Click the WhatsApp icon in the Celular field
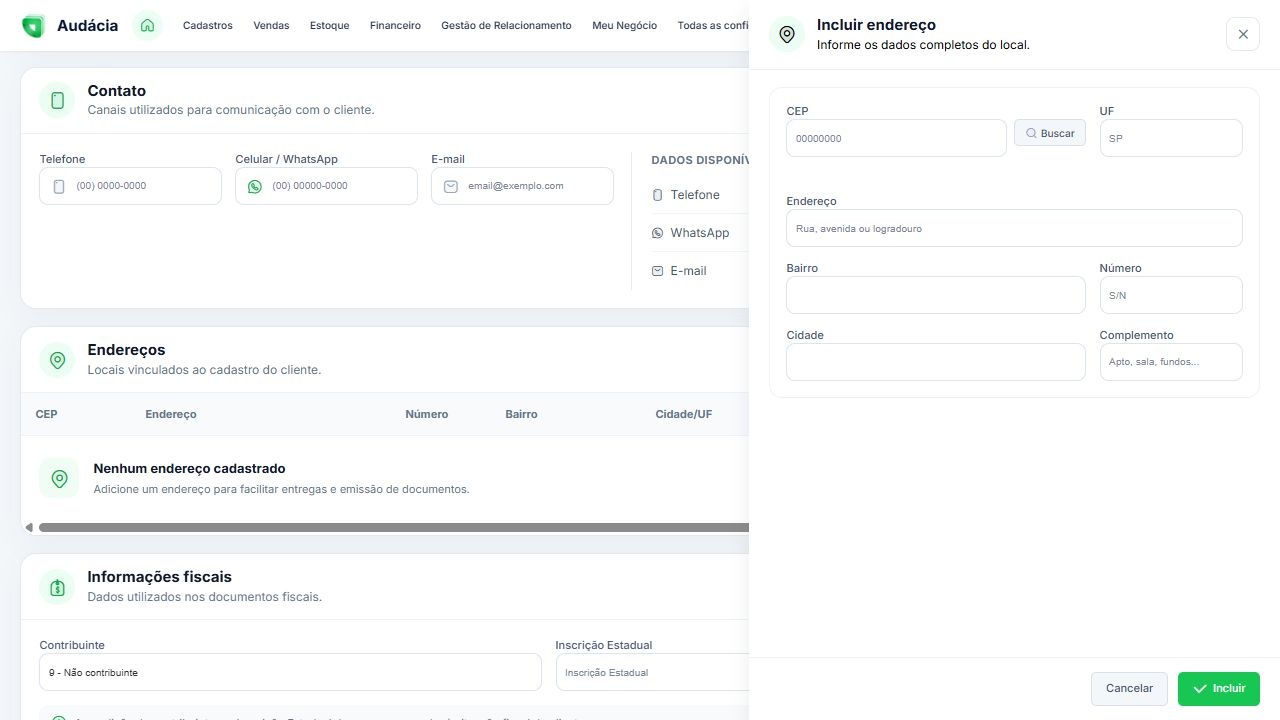The image size is (1280, 720). [255, 186]
